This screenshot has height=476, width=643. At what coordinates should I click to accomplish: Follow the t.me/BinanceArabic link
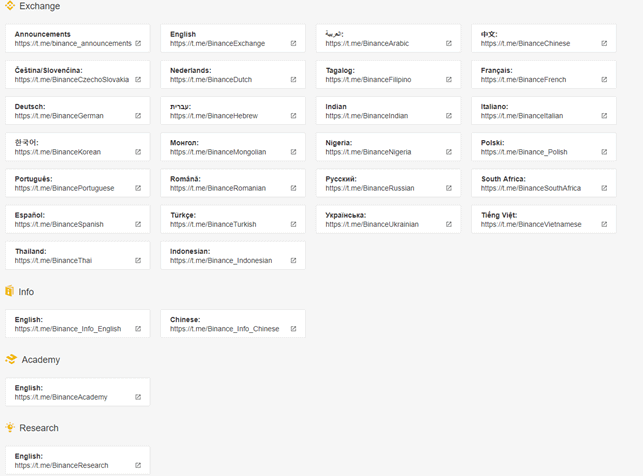pyautogui.click(x=367, y=43)
